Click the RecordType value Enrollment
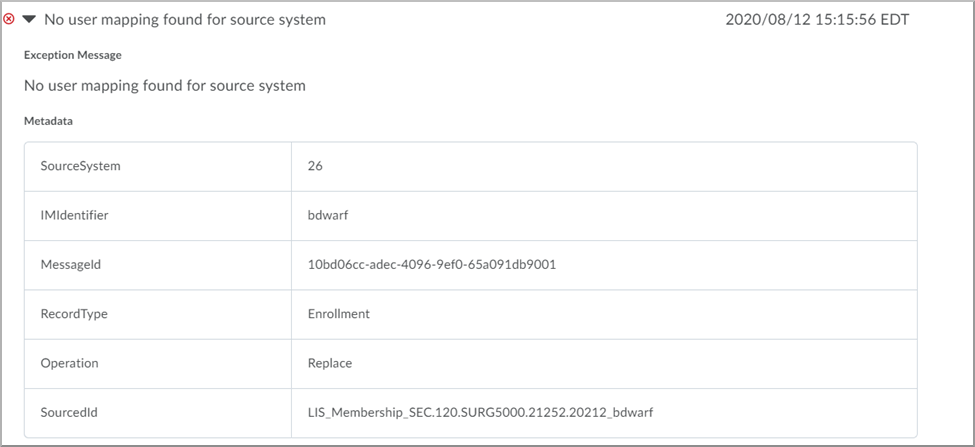 tap(338, 313)
